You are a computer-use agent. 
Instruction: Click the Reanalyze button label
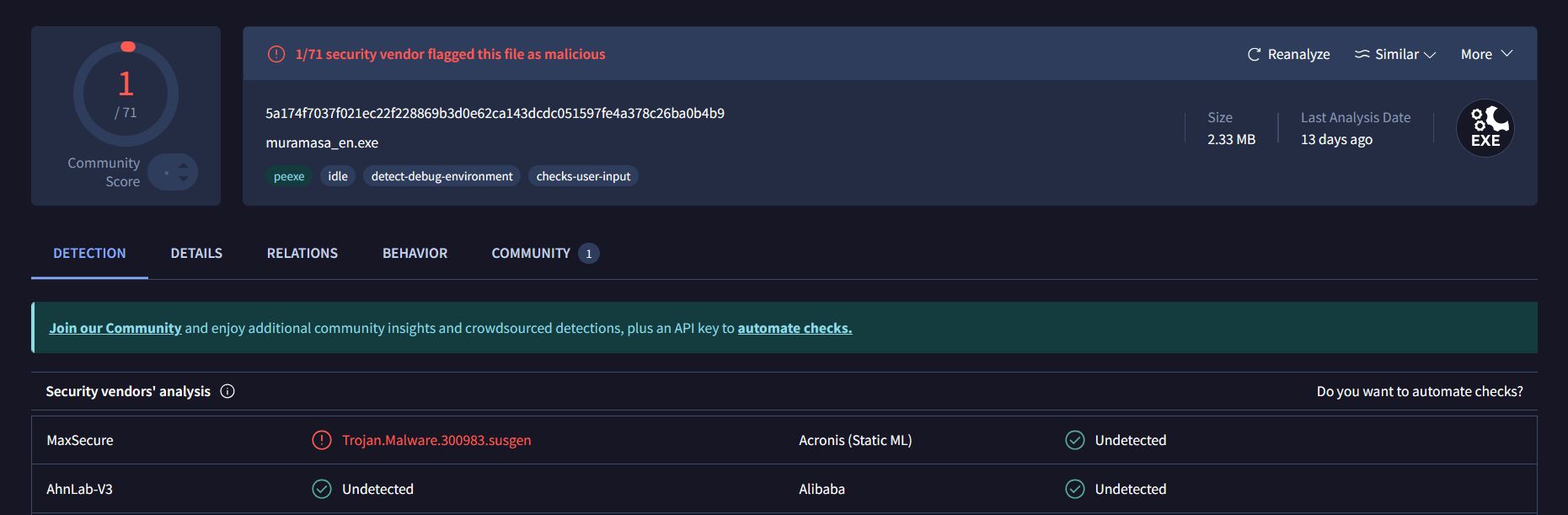tap(1298, 54)
